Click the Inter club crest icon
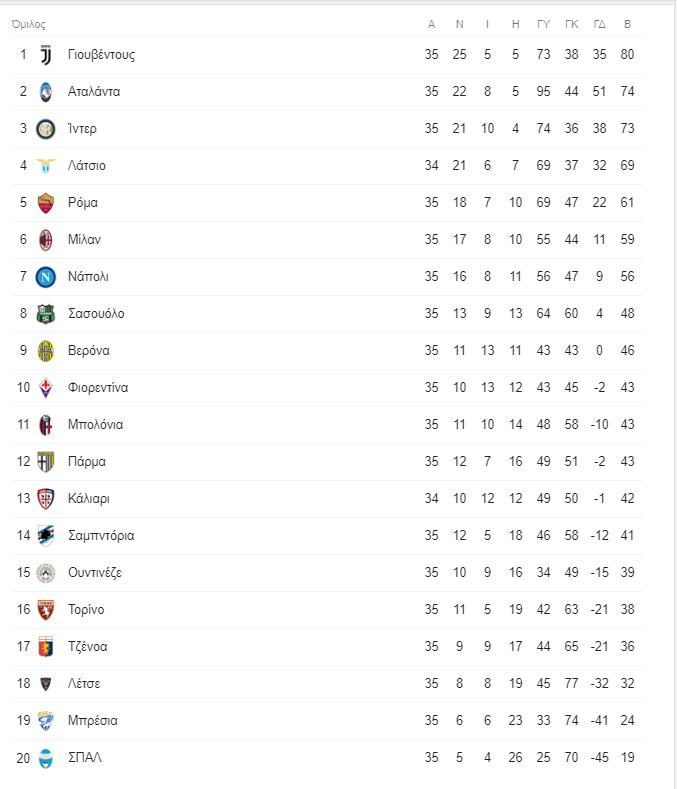677x789 pixels. click(45, 129)
